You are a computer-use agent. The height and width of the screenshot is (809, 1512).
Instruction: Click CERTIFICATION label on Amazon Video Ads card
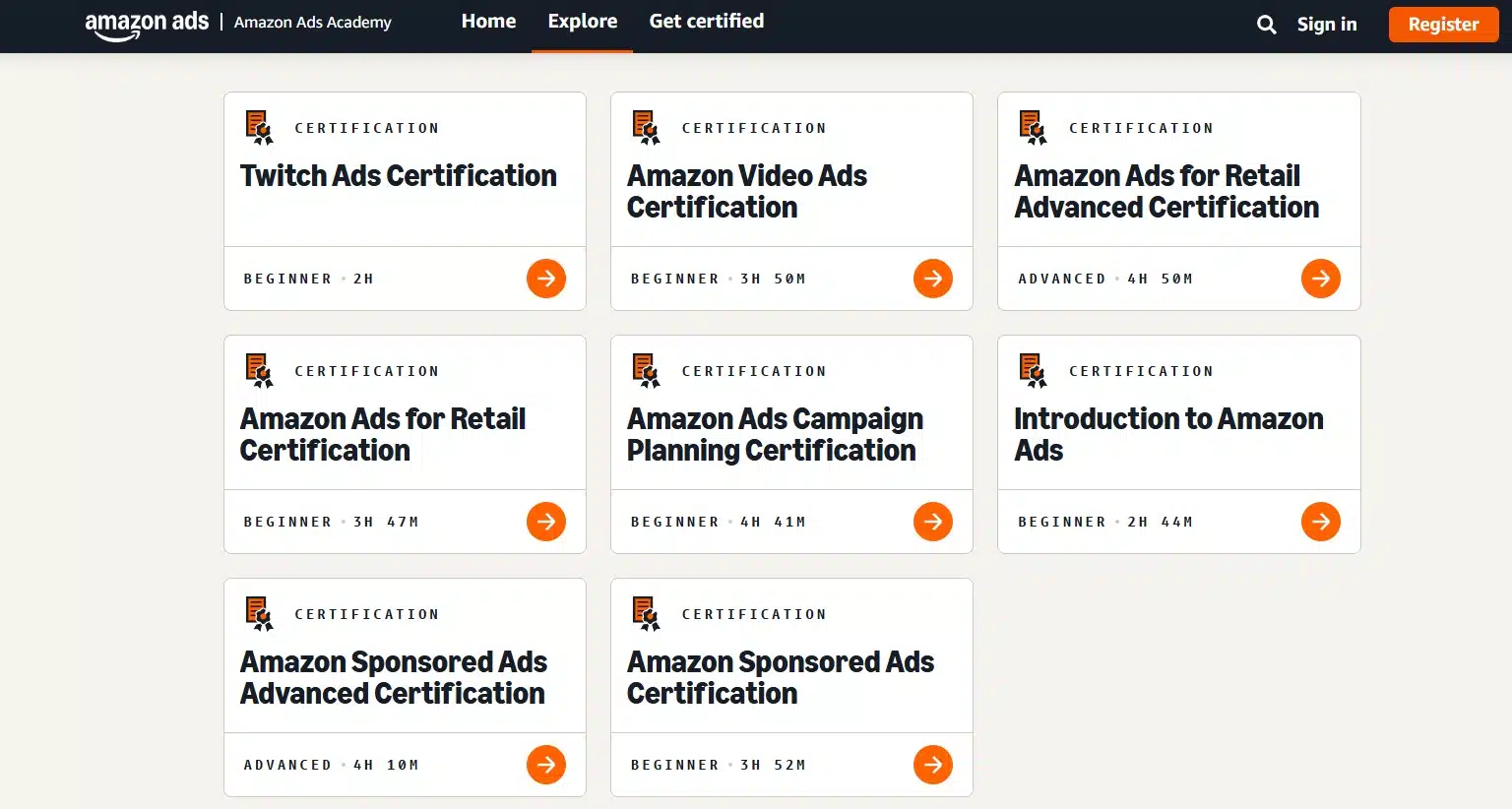click(x=754, y=128)
